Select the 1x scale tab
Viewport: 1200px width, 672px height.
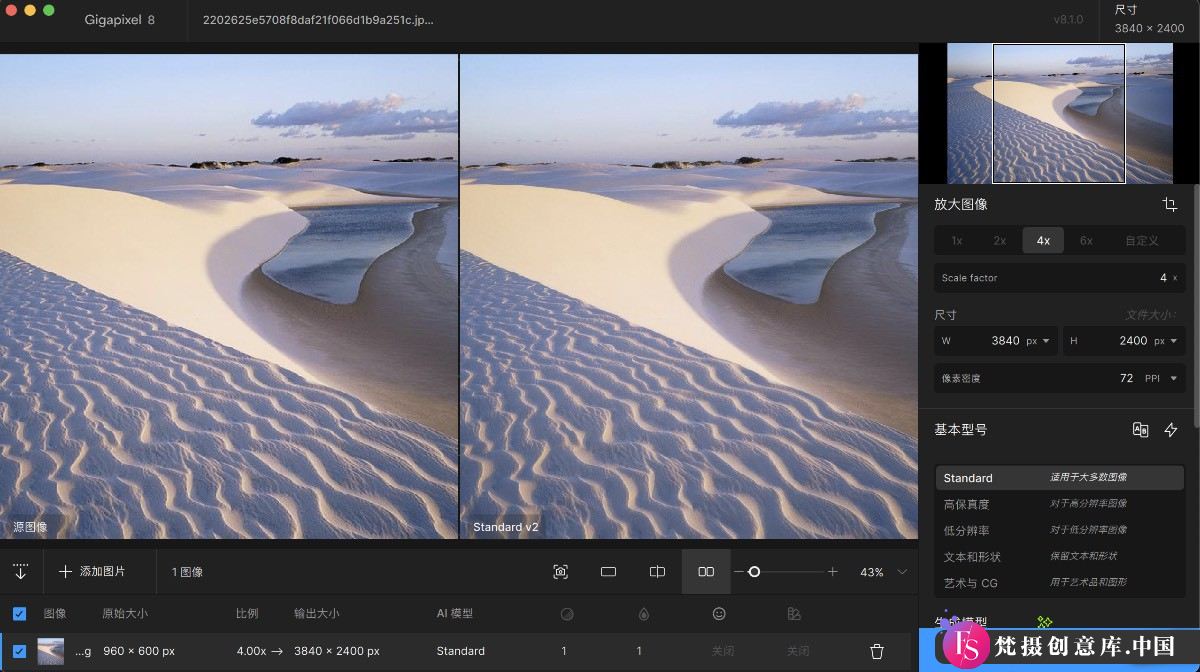pyautogui.click(x=957, y=240)
